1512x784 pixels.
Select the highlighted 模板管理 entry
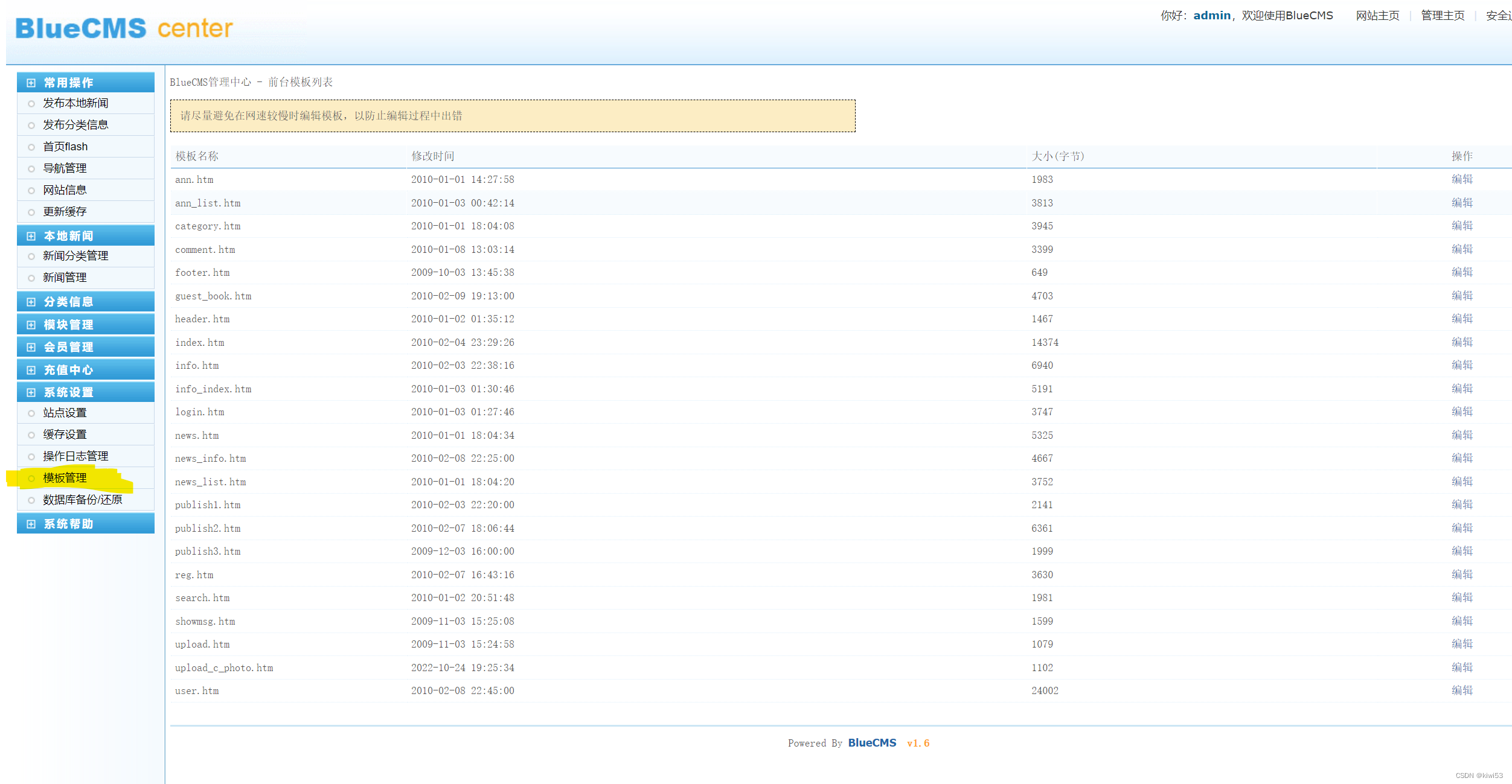(x=63, y=477)
